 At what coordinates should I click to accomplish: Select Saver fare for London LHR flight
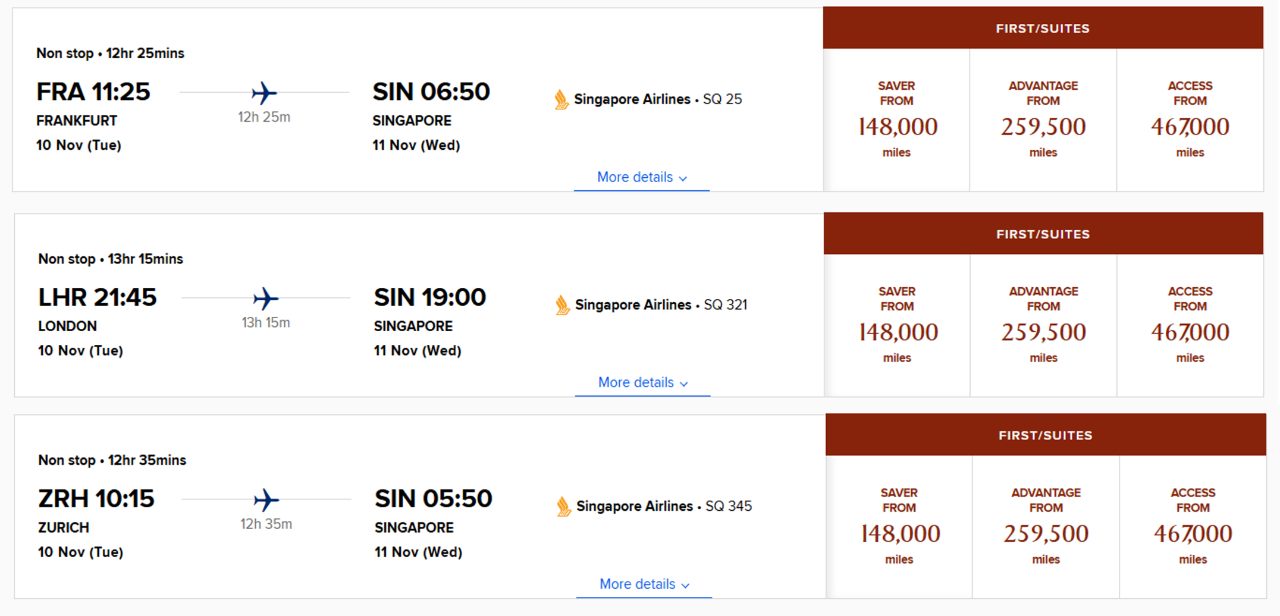coord(897,325)
